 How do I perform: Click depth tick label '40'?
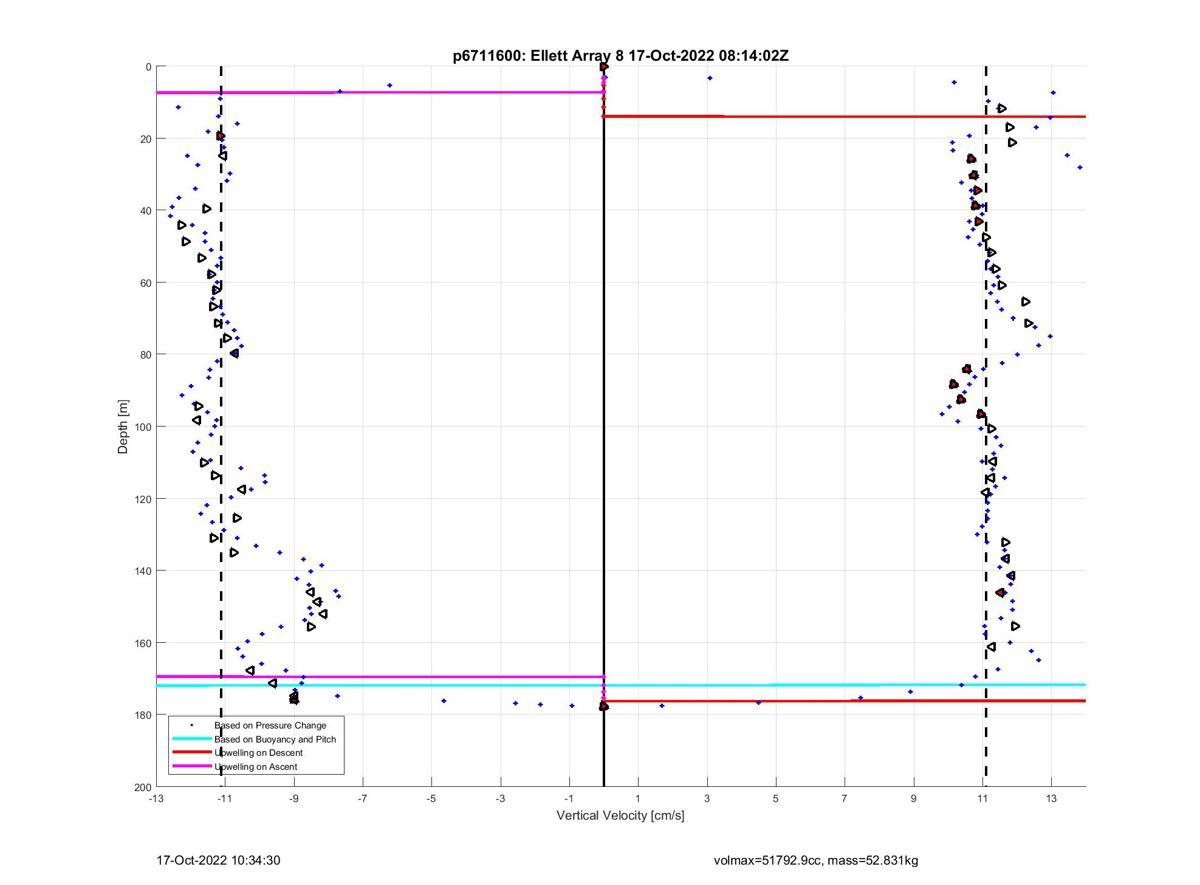146,211
